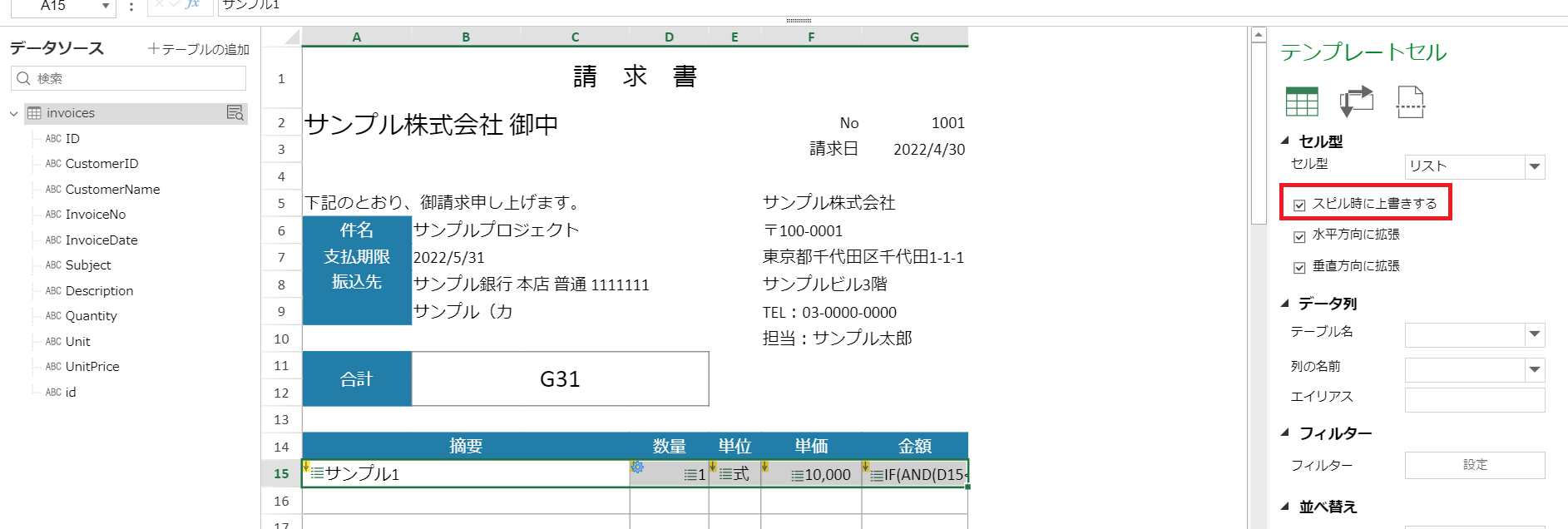Toggle 水平方向に拡張 checkbox
The width and height of the screenshot is (1568, 529).
(1299, 236)
